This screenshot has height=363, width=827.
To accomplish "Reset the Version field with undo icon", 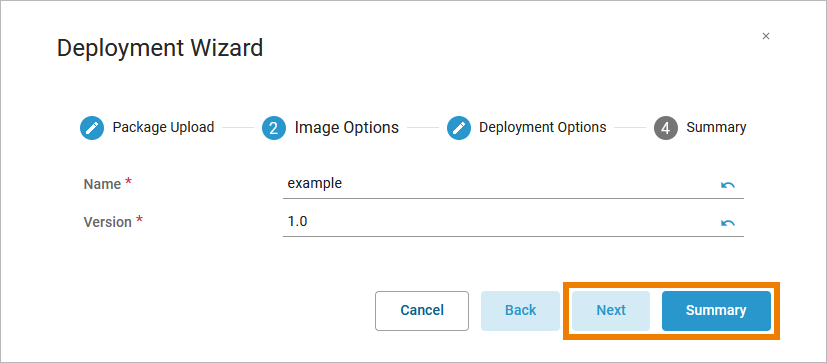I will pos(728,223).
